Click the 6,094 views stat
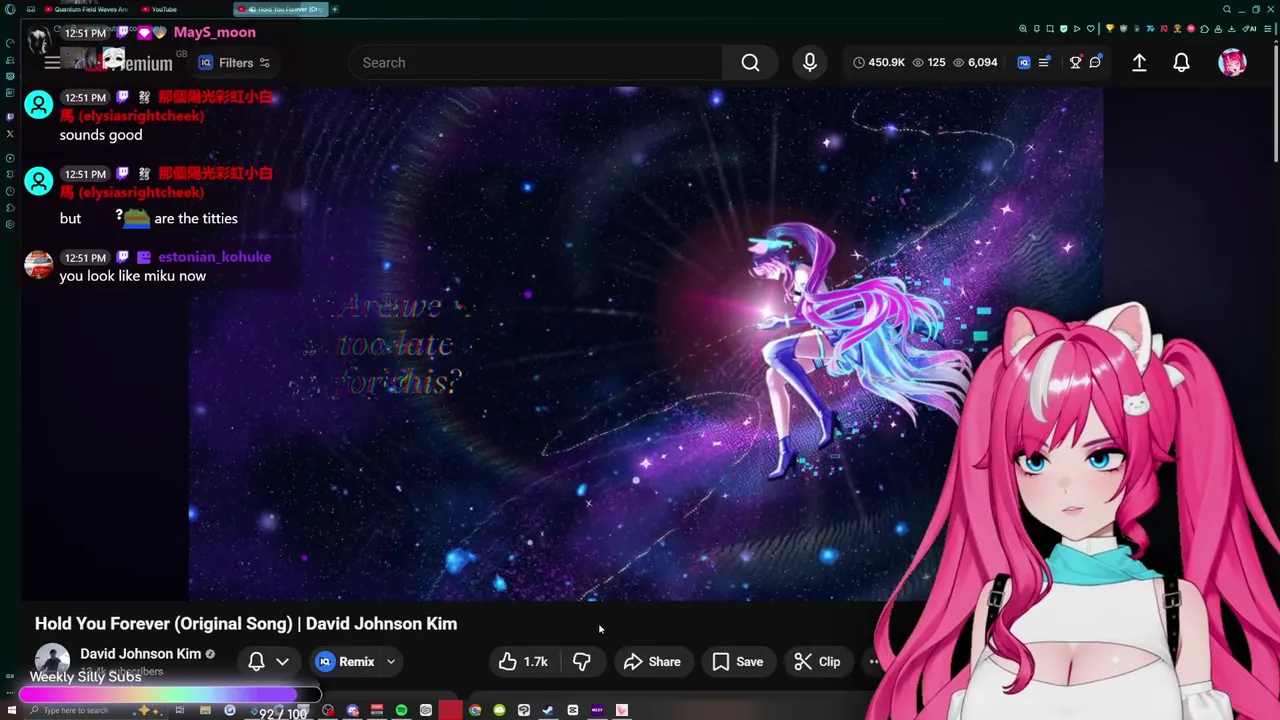The width and height of the screenshot is (1280, 720). tap(975, 62)
